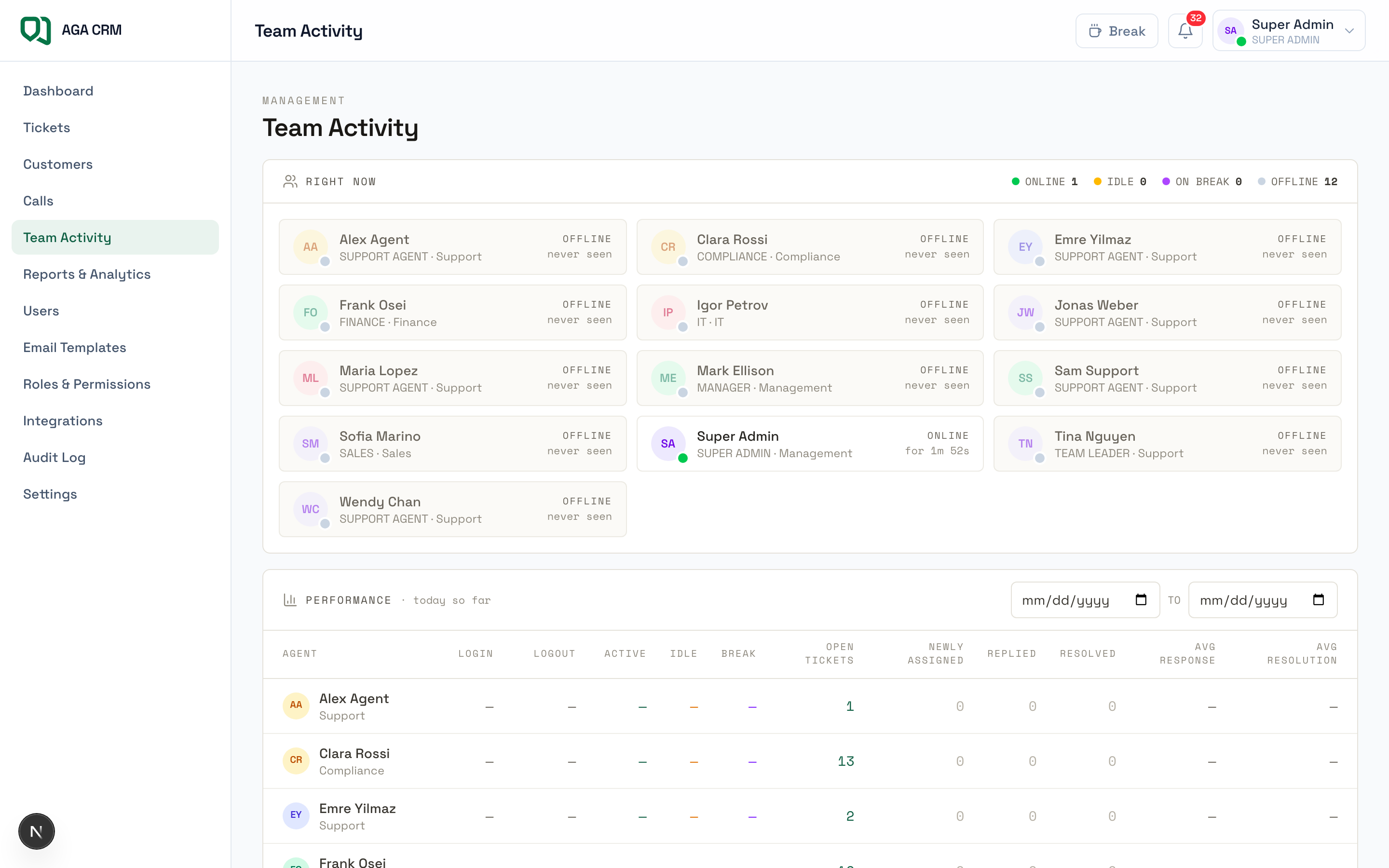Click the To date input field
1389x868 pixels.
(x=1263, y=600)
